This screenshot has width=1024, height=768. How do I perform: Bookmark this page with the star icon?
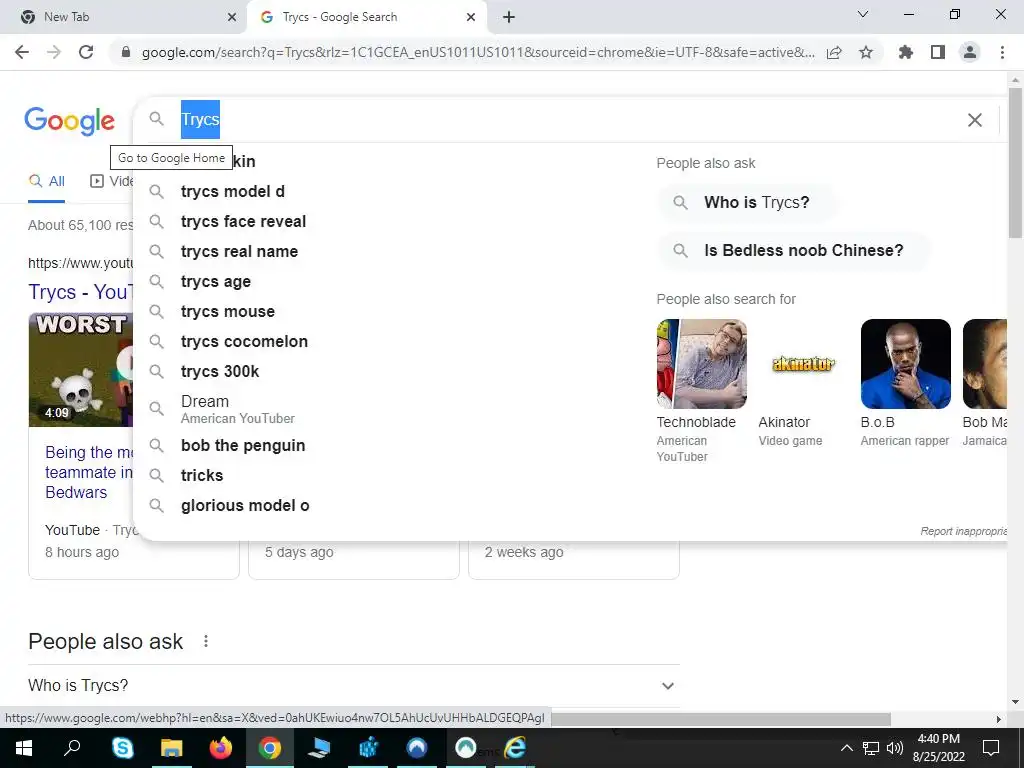[866, 52]
